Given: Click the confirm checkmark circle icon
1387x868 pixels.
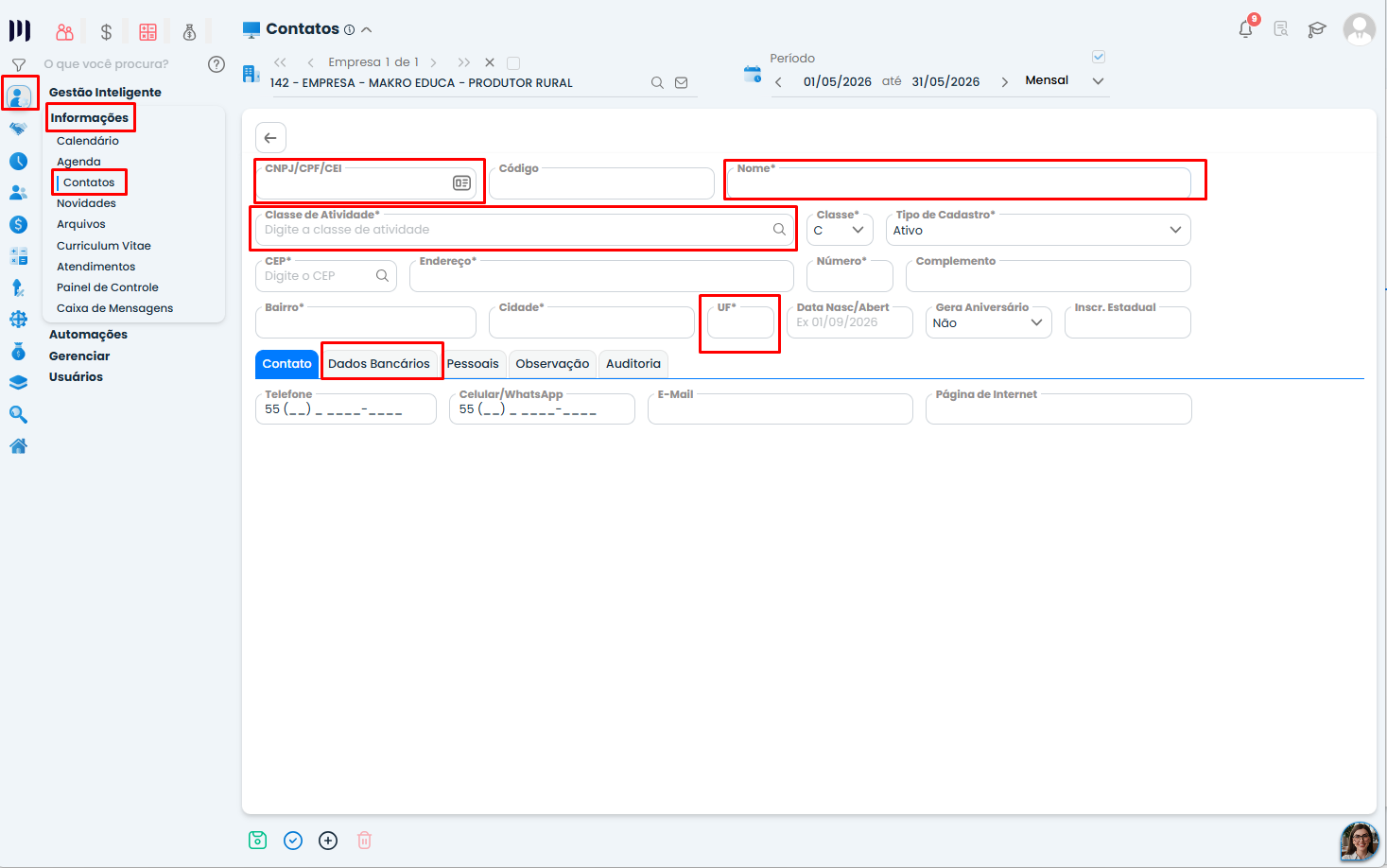Looking at the screenshot, I should (293, 841).
